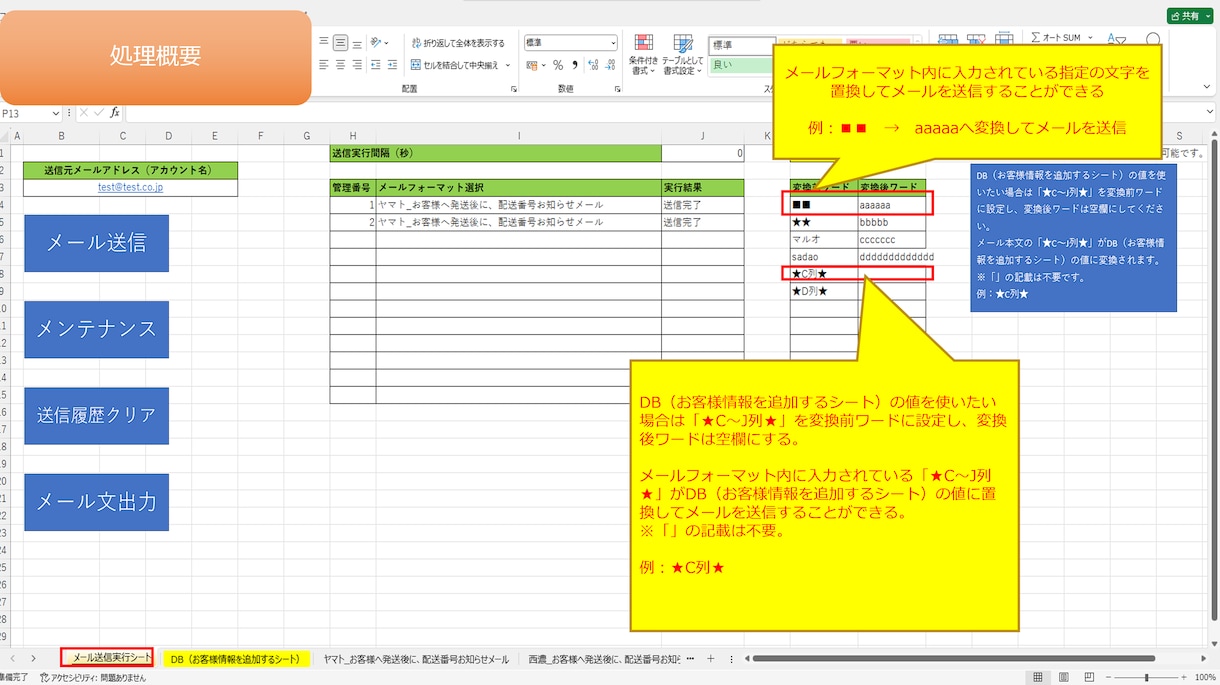Image resolution: width=1220 pixels, height=685 pixels.
Task: Apply the 良い green cell style
Action: [x=741, y=65]
